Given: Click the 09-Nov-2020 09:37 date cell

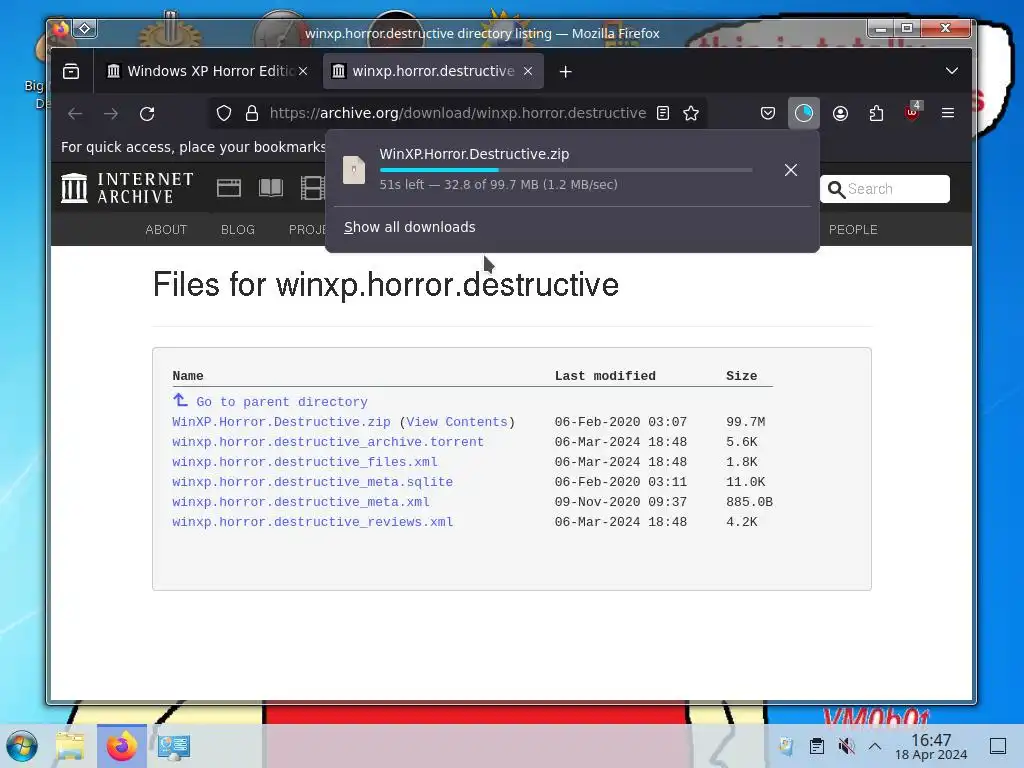Looking at the screenshot, I should pos(621,502).
